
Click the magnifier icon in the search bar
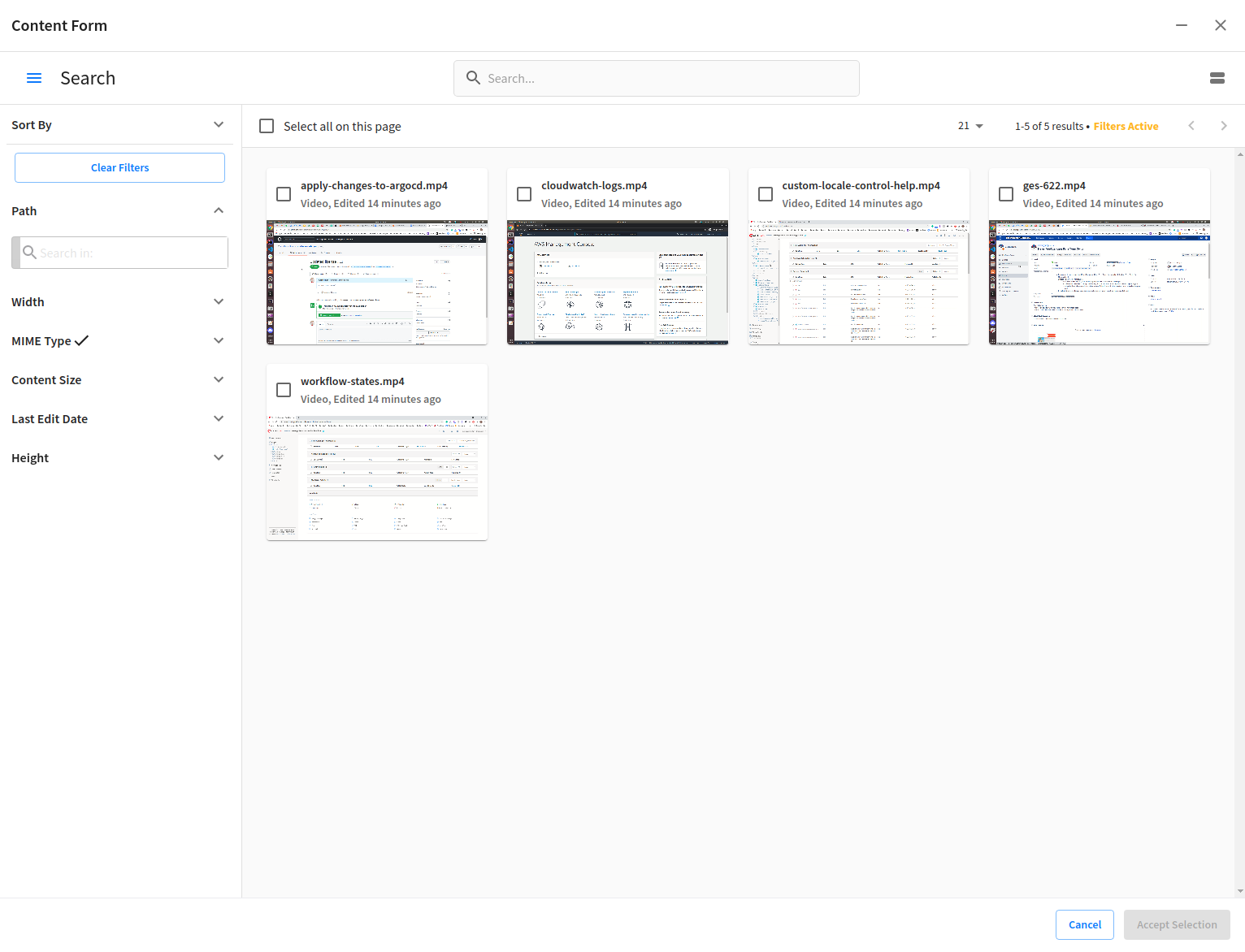[x=474, y=78]
